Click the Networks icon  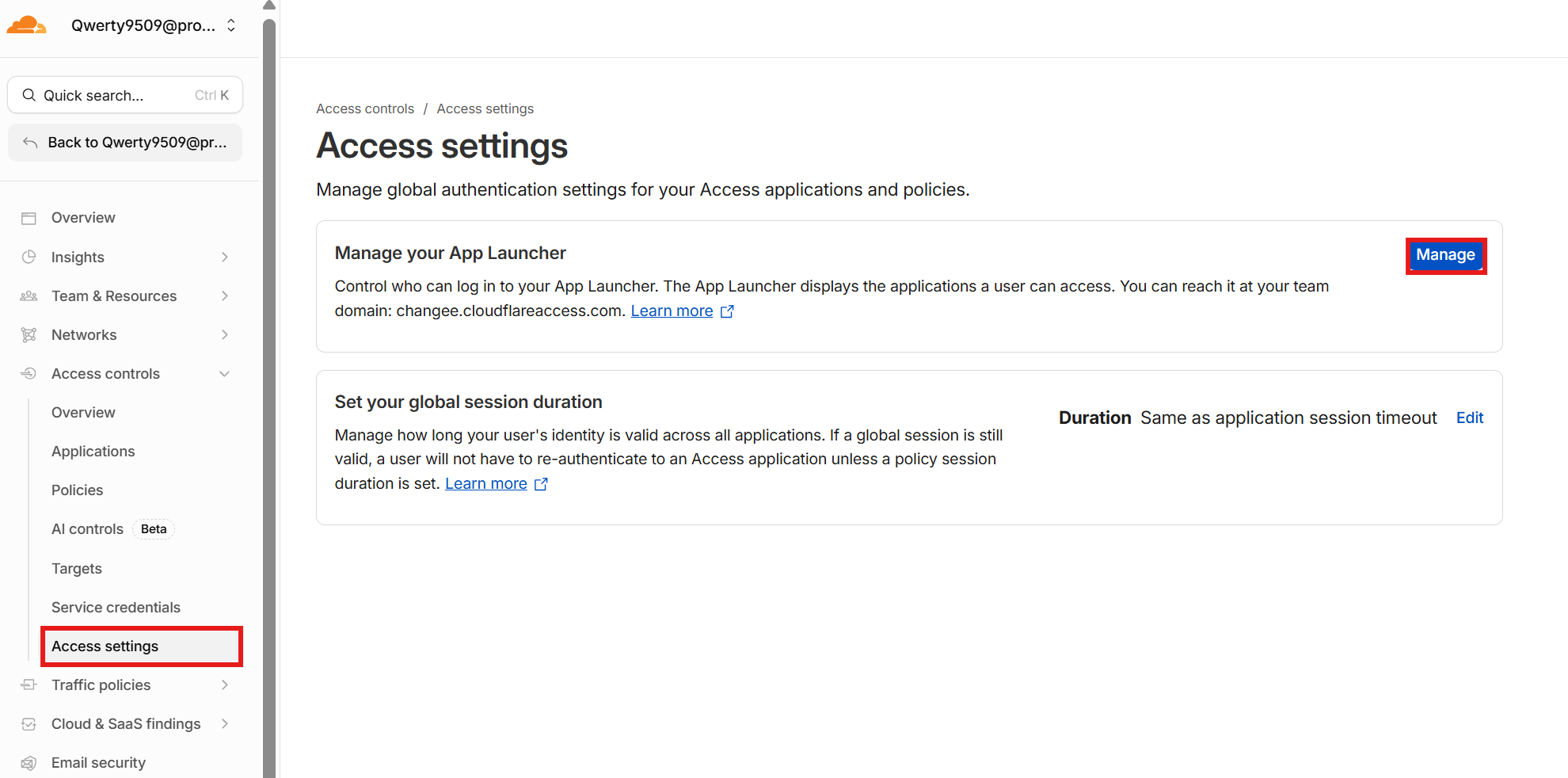tap(29, 334)
